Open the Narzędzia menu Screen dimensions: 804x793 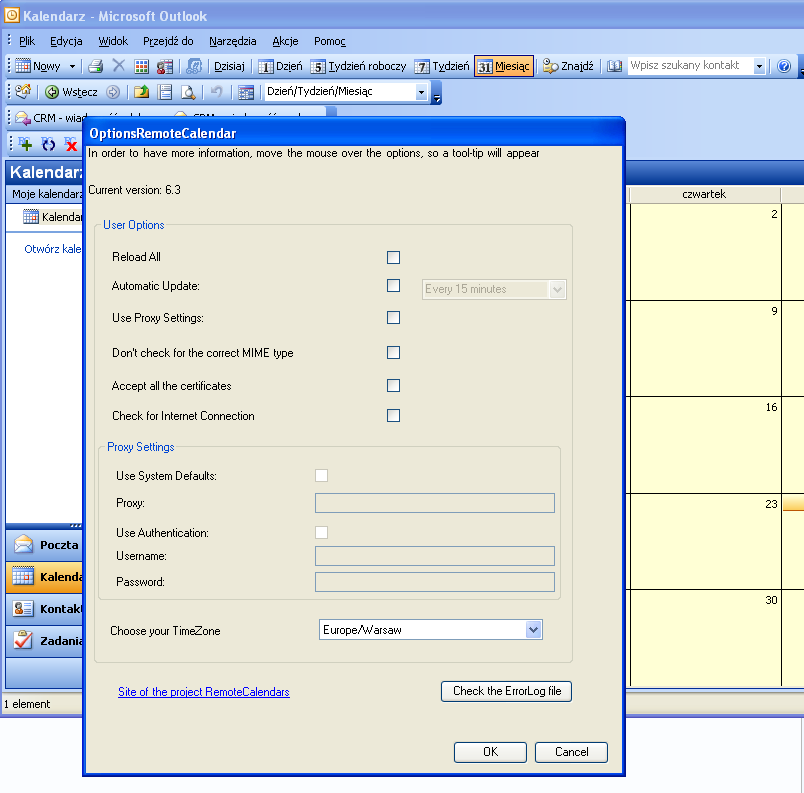tap(232, 41)
